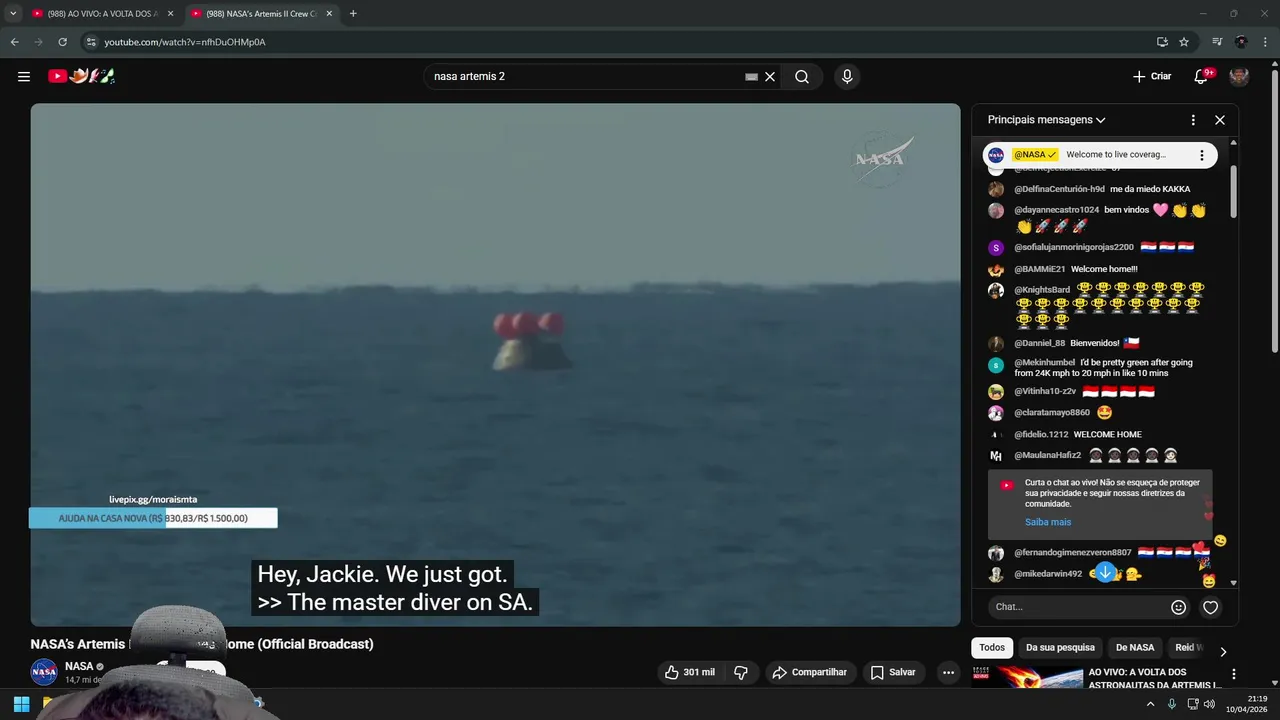Expand the tab search dropdown arrow
Viewport: 1280px width, 720px height.
[x=13, y=13]
